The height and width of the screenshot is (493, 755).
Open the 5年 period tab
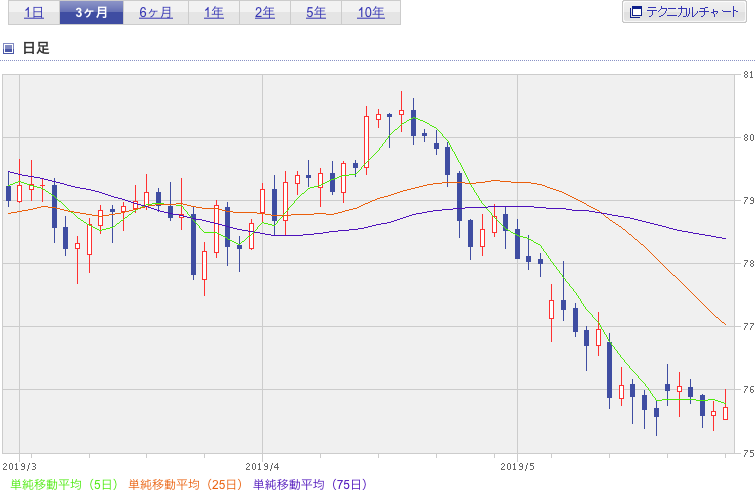pyautogui.click(x=316, y=13)
